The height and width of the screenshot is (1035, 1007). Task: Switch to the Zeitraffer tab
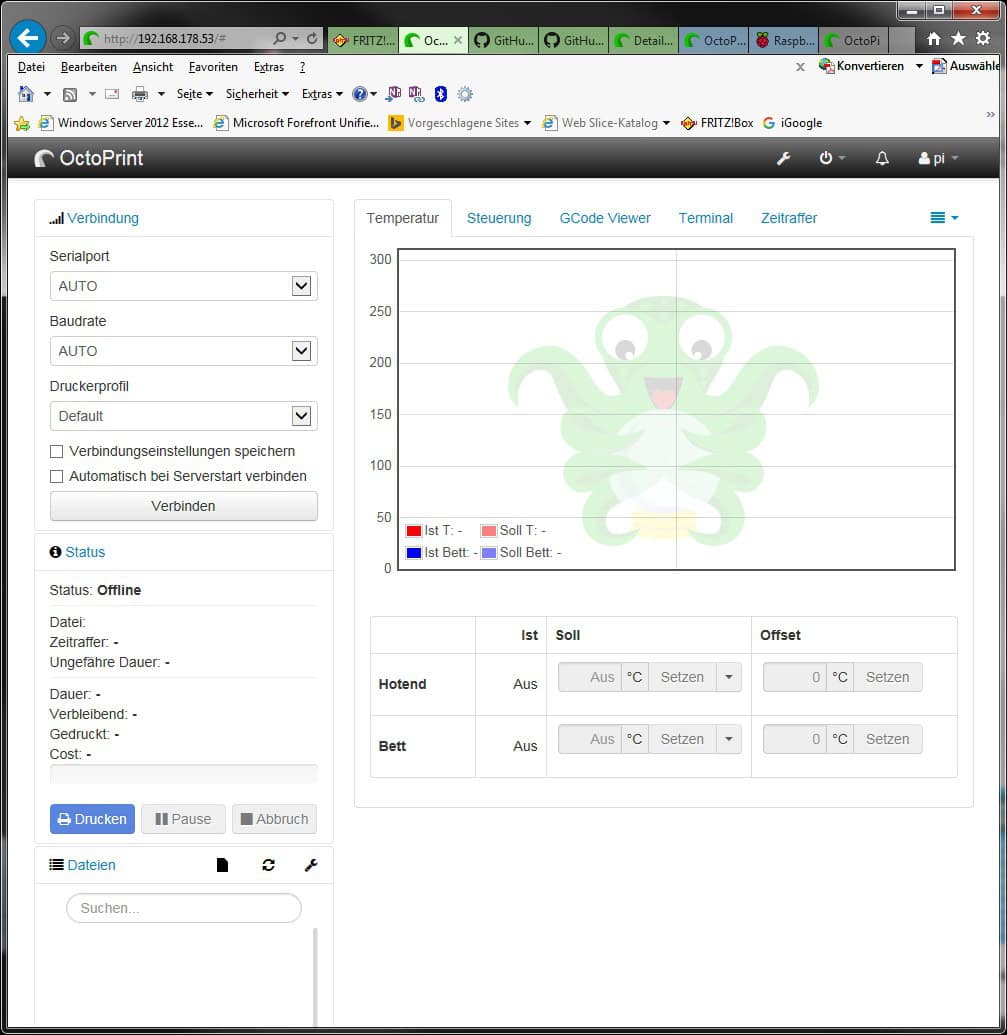[x=789, y=218]
